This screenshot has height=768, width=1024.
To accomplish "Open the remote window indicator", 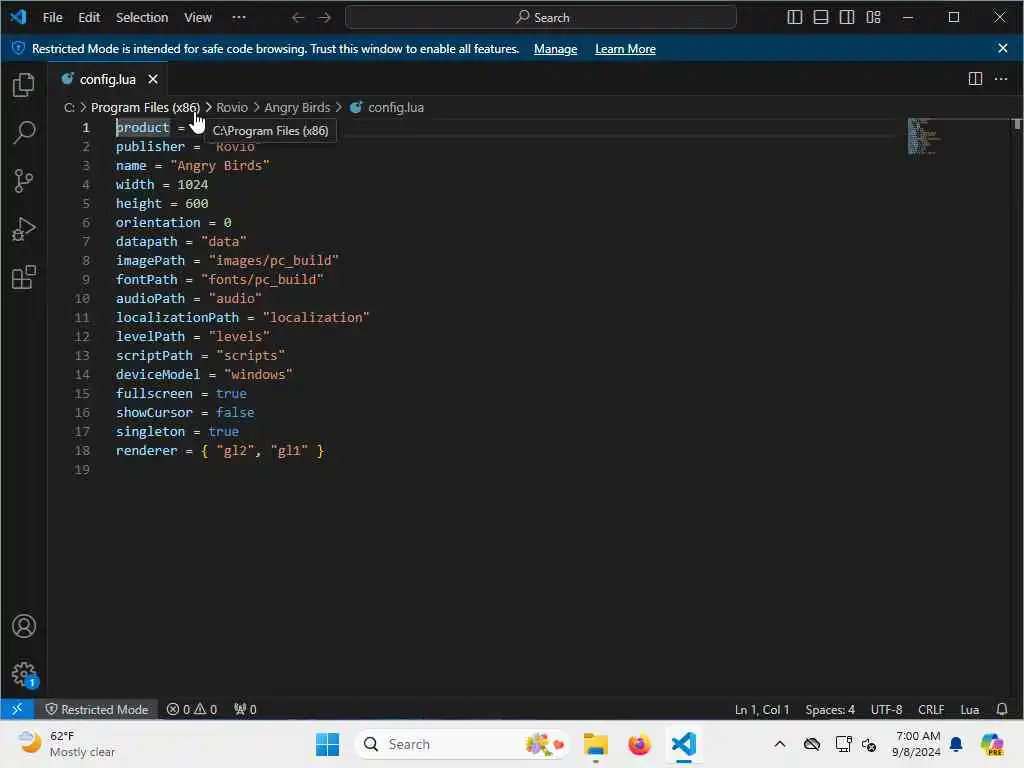I will point(17,709).
